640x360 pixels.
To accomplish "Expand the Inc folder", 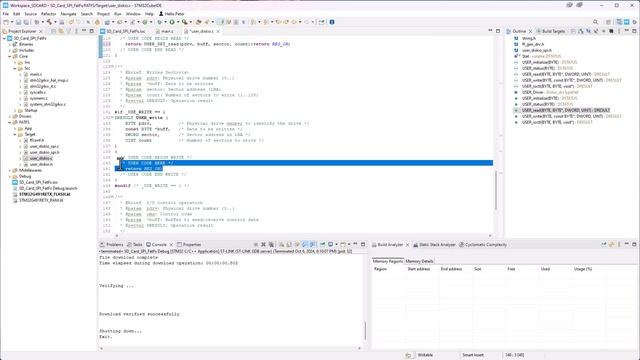I will (x=15, y=62).
